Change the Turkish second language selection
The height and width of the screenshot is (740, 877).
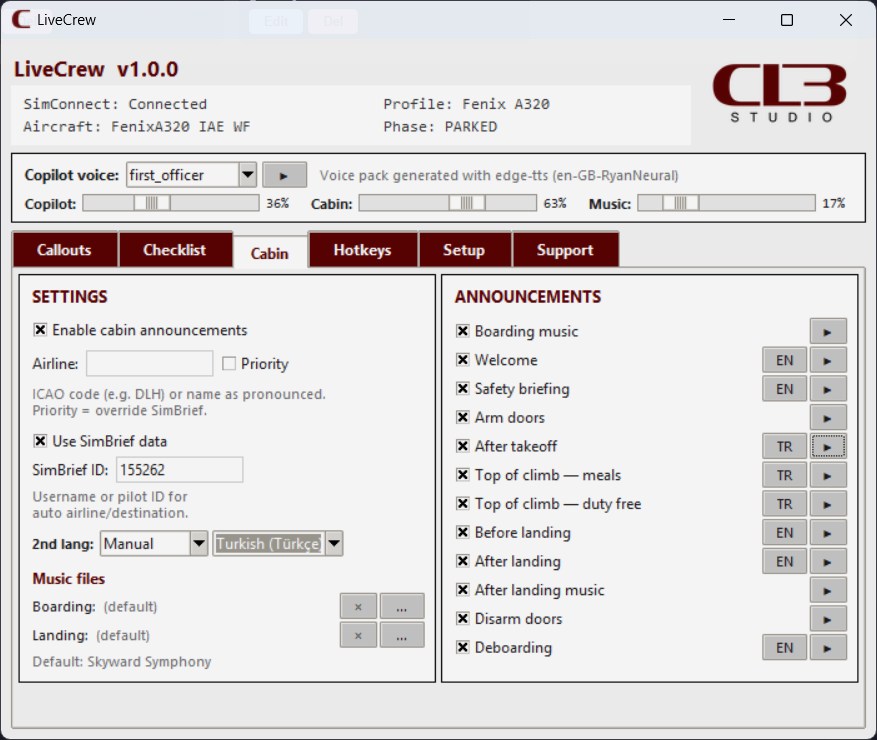pos(333,543)
